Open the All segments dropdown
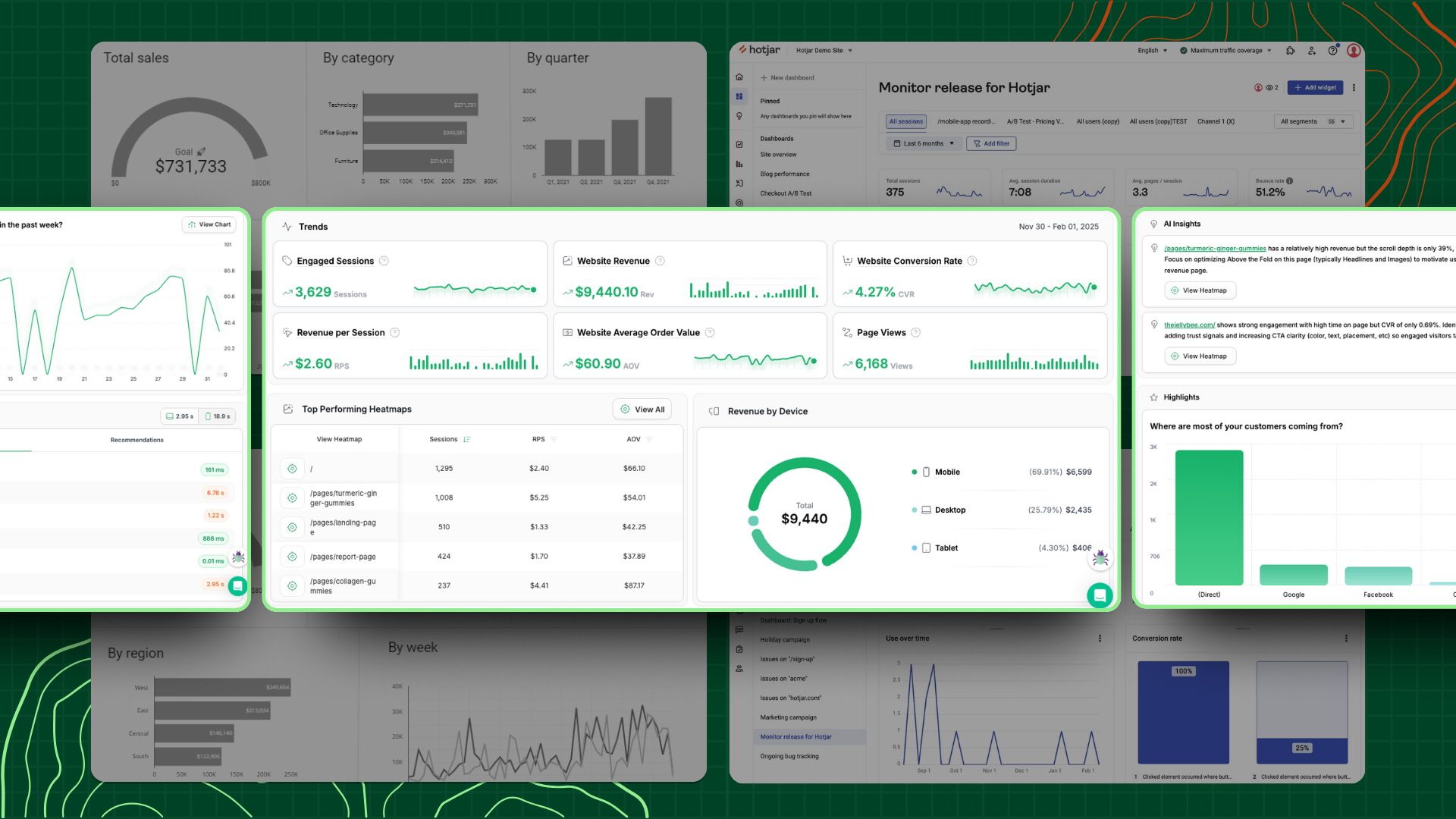This screenshot has height=819, width=1456. 1312,121
